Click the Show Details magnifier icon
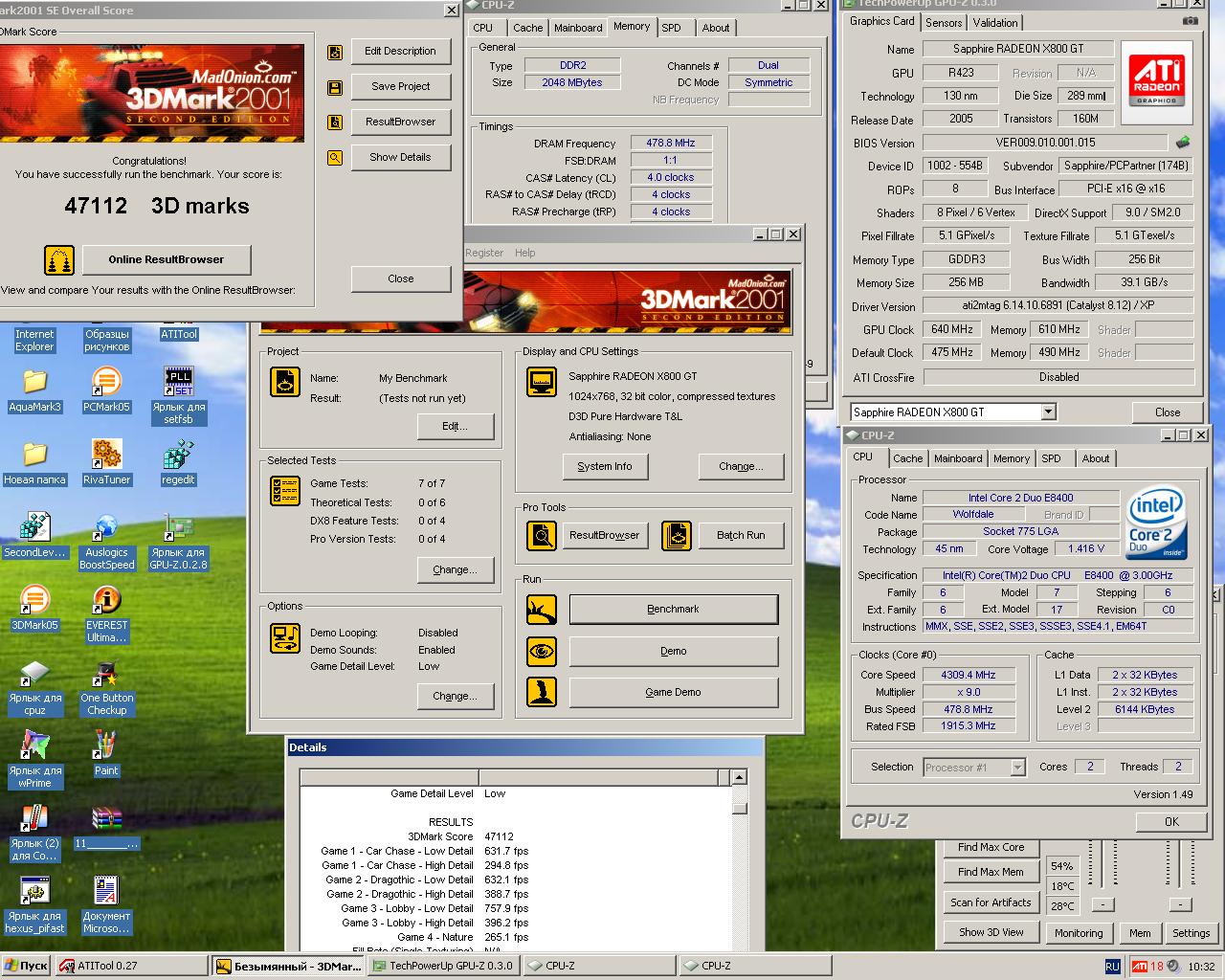This screenshot has height=980, width=1225. click(x=335, y=158)
